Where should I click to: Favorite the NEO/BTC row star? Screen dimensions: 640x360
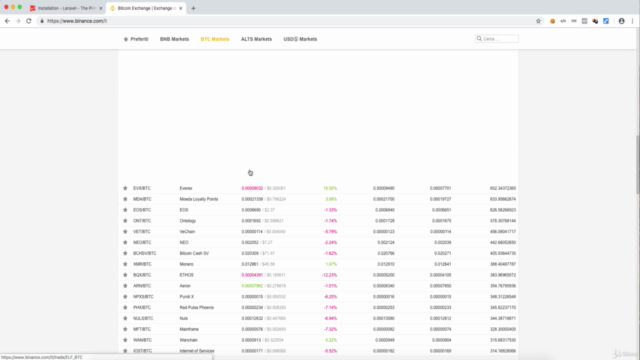pyautogui.click(x=125, y=242)
